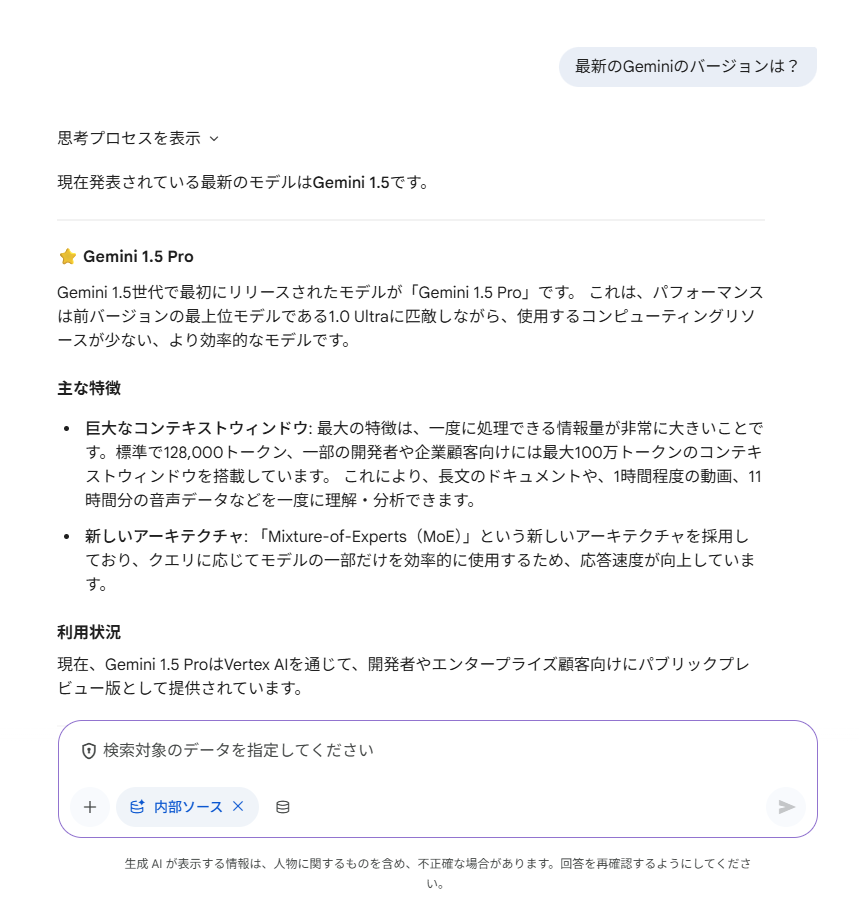Click the bold 新しいアーキテクチャ bullet title
859x909 pixels.
(x=164, y=537)
